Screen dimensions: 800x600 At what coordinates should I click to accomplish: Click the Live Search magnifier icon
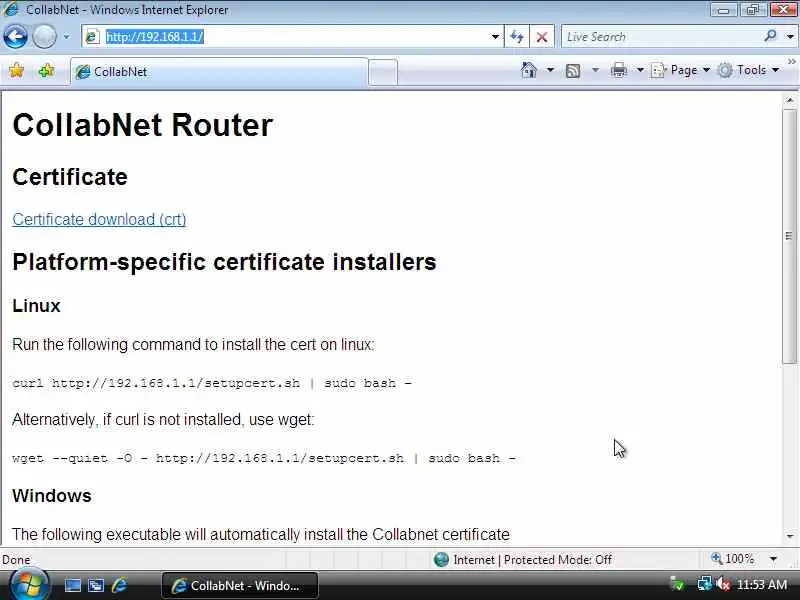pos(770,36)
